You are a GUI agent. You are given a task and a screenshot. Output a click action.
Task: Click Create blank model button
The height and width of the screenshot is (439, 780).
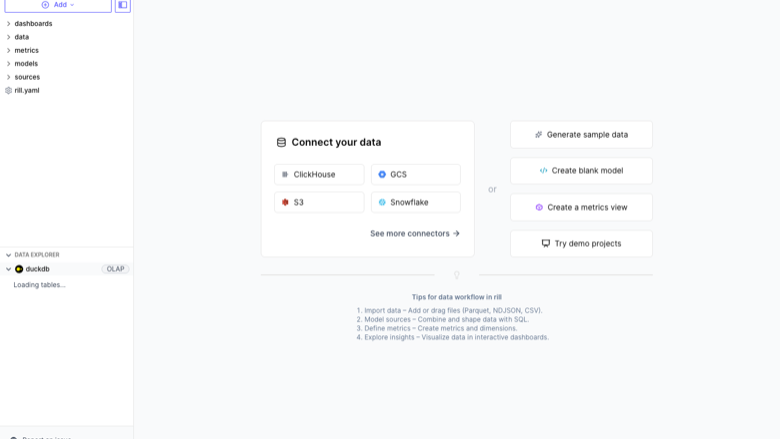click(581, 171)
